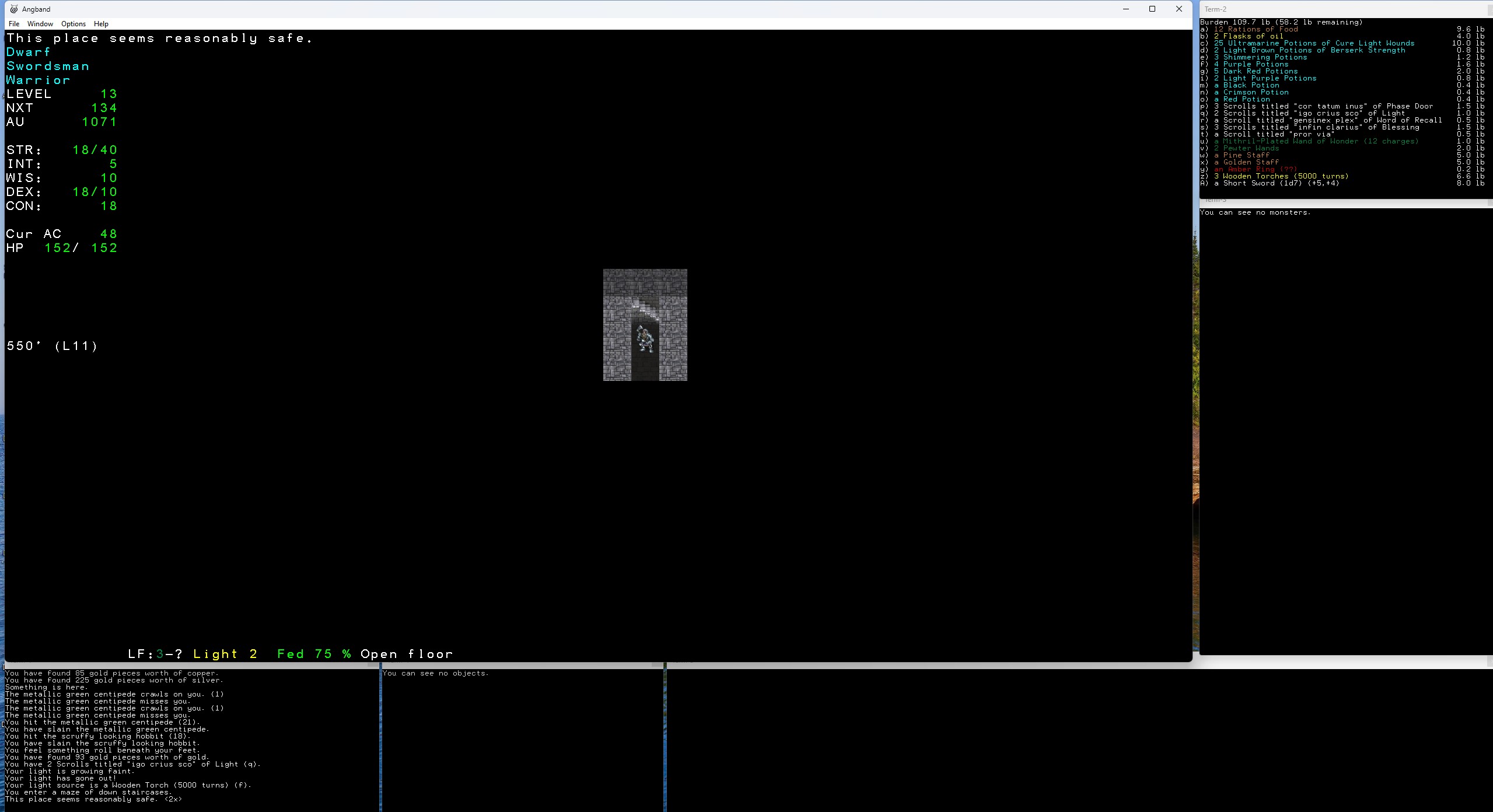Pick the Potions of Cure Light Wounds row
This screenshot has height=812, width=1493.
[x=1342, y=43]
